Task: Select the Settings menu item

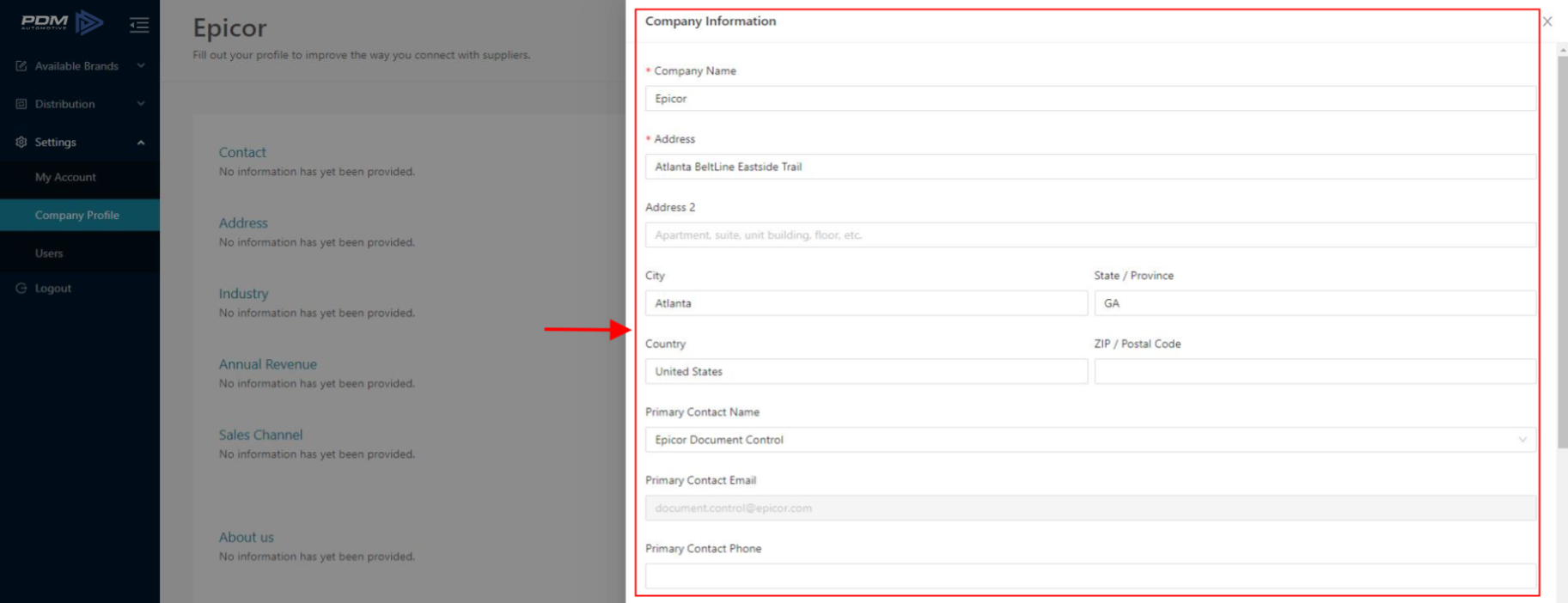Action: [80, 142]
